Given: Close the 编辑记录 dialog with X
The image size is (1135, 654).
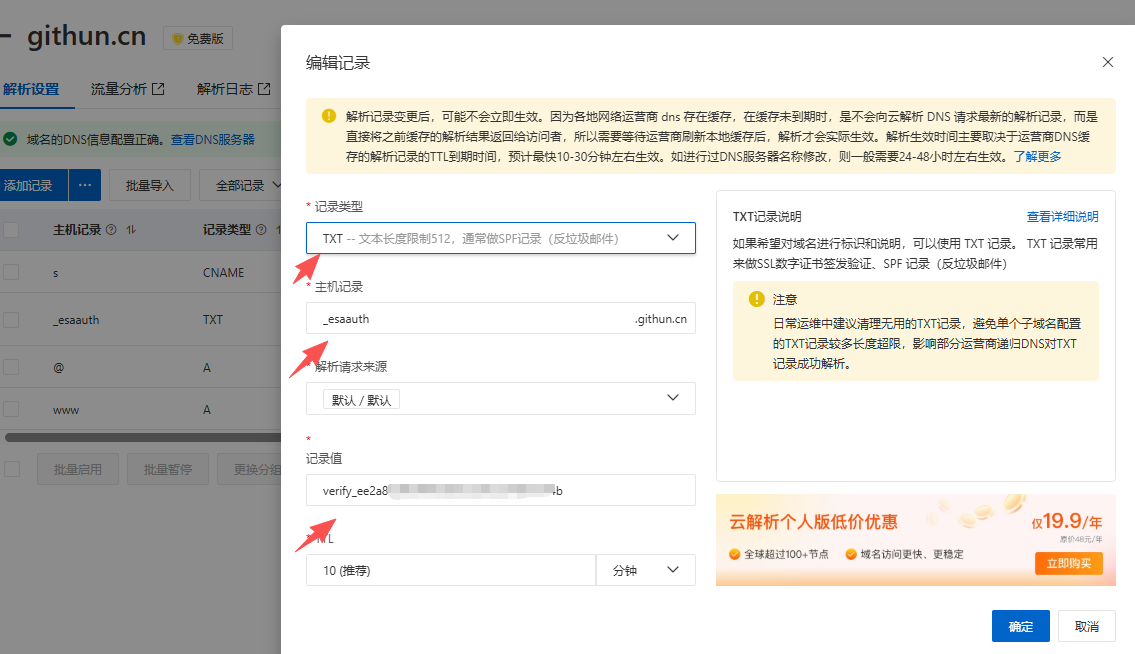Looking at the screenshot, I should click(x=1107, y=62).
